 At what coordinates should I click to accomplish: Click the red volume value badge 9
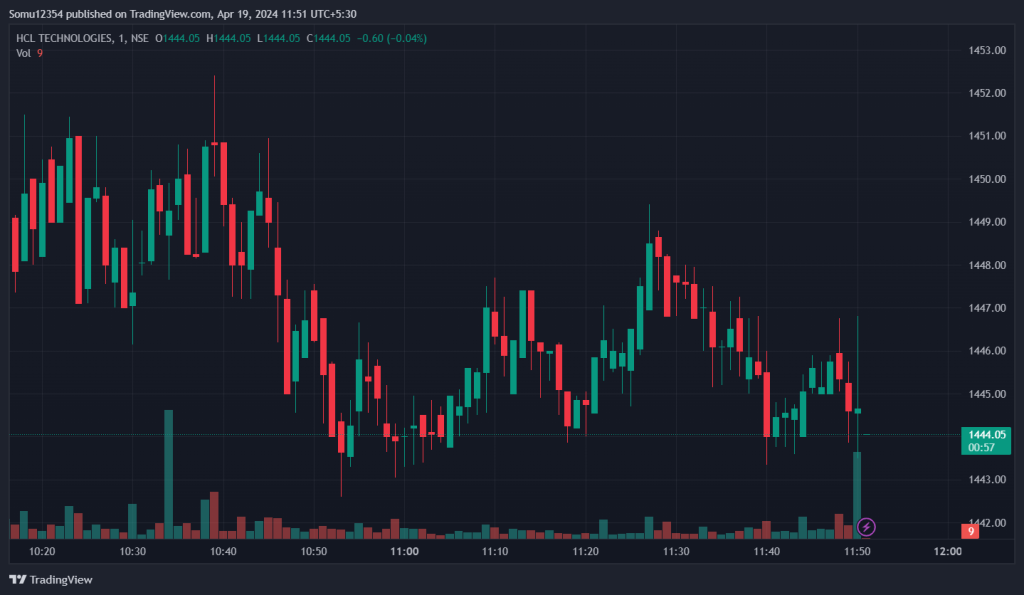(970, 531)
